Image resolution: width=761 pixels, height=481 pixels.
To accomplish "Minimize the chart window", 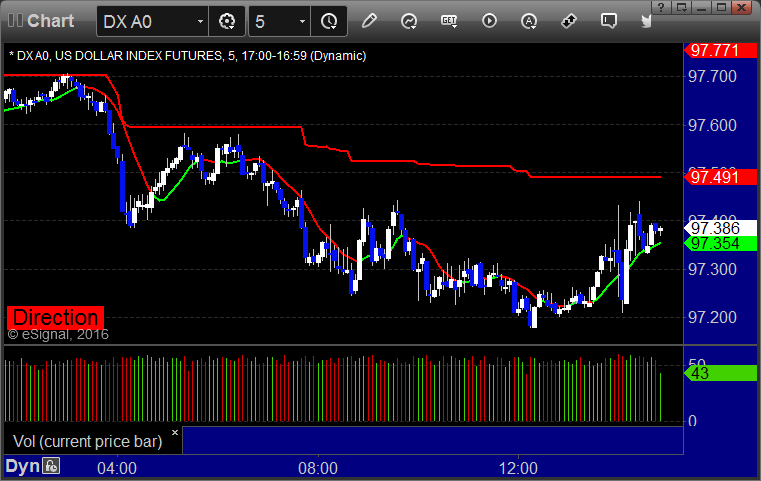I will pos(701,7).
